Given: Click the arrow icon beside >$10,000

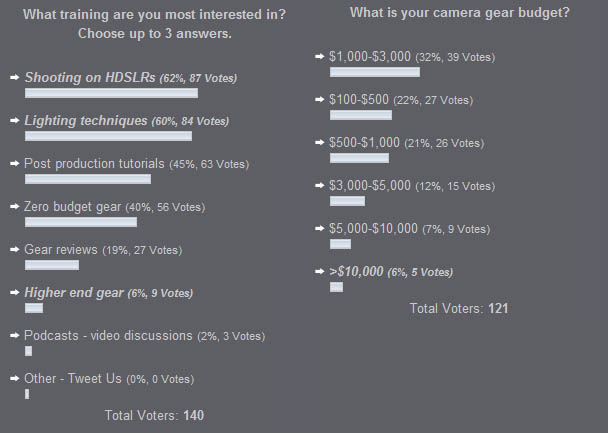Looking at the screenshot, I should tap(320, 272).
